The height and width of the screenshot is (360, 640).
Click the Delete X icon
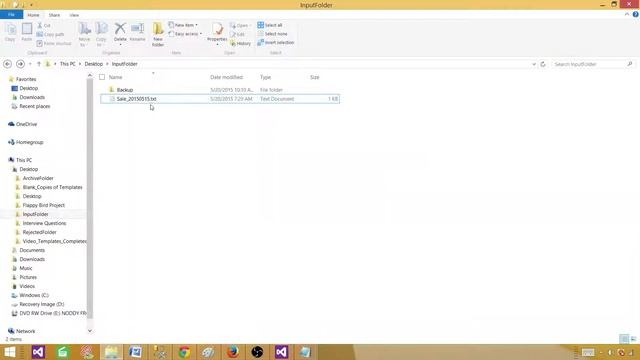[120, 29]
